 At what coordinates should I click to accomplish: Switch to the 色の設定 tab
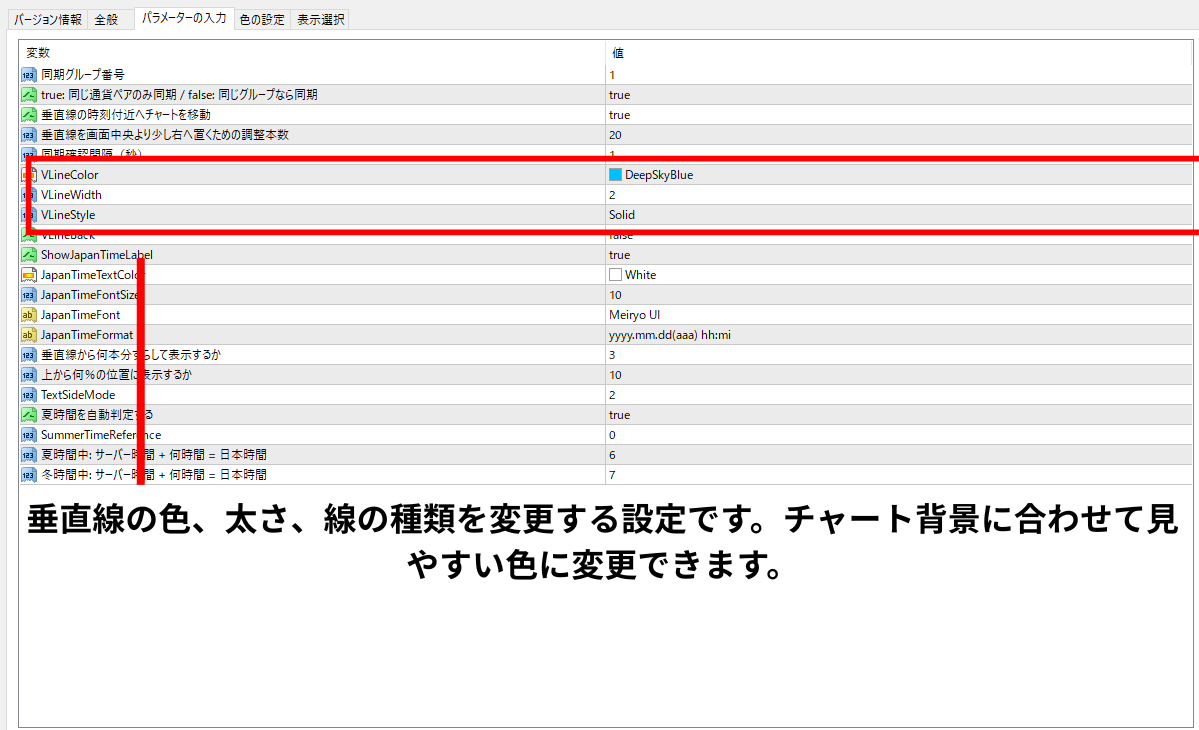pos(262,20)
